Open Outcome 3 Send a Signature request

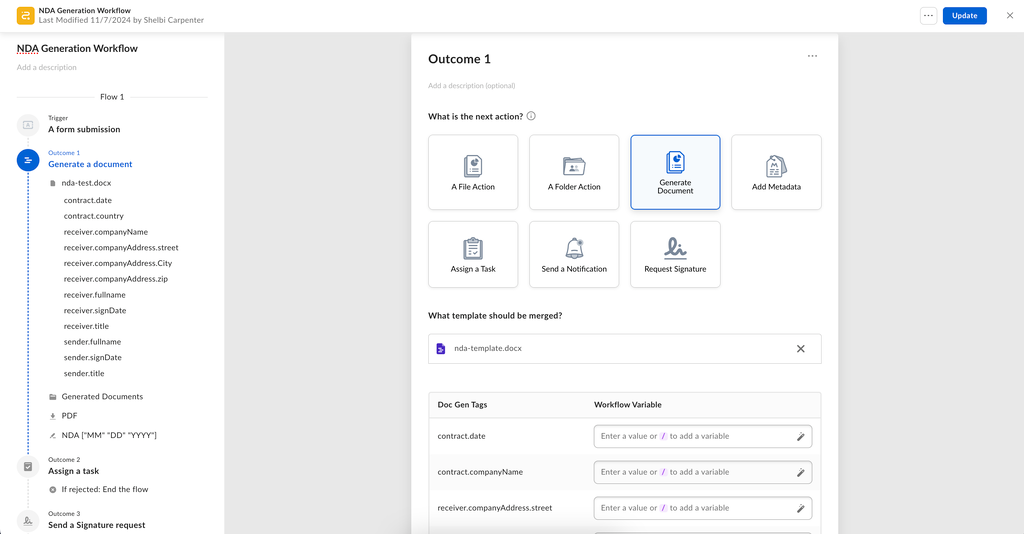96,525
